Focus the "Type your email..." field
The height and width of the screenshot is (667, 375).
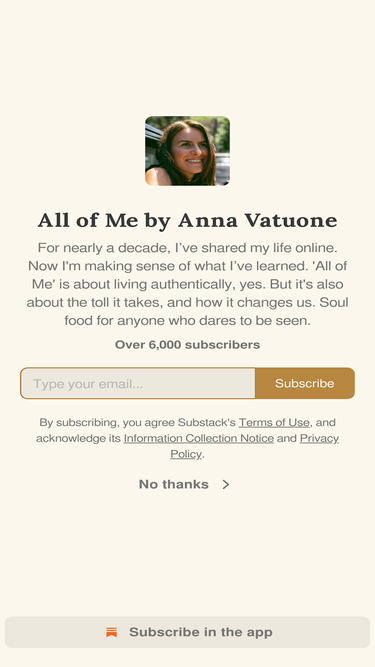click(x=138, y=384)
